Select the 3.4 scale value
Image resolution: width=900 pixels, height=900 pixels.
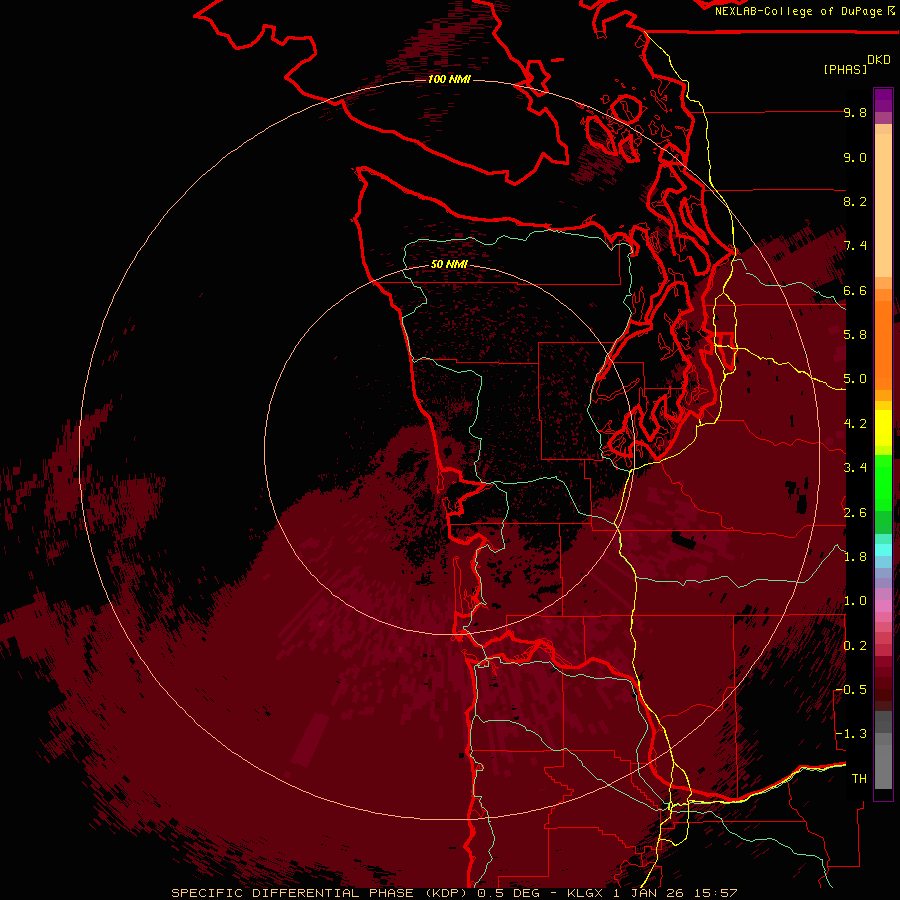click(x=855, y=468)
